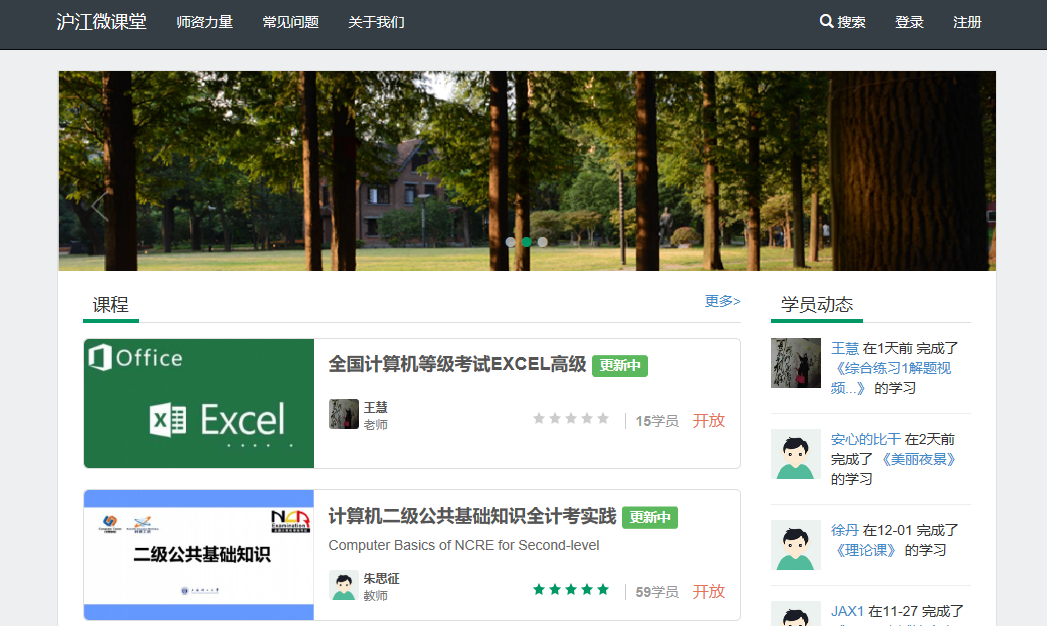This screenshot has height=626, width=1047.
Task: Open the 二级公共基础知识 course thumbnail
Action: (x=199, y=555)
